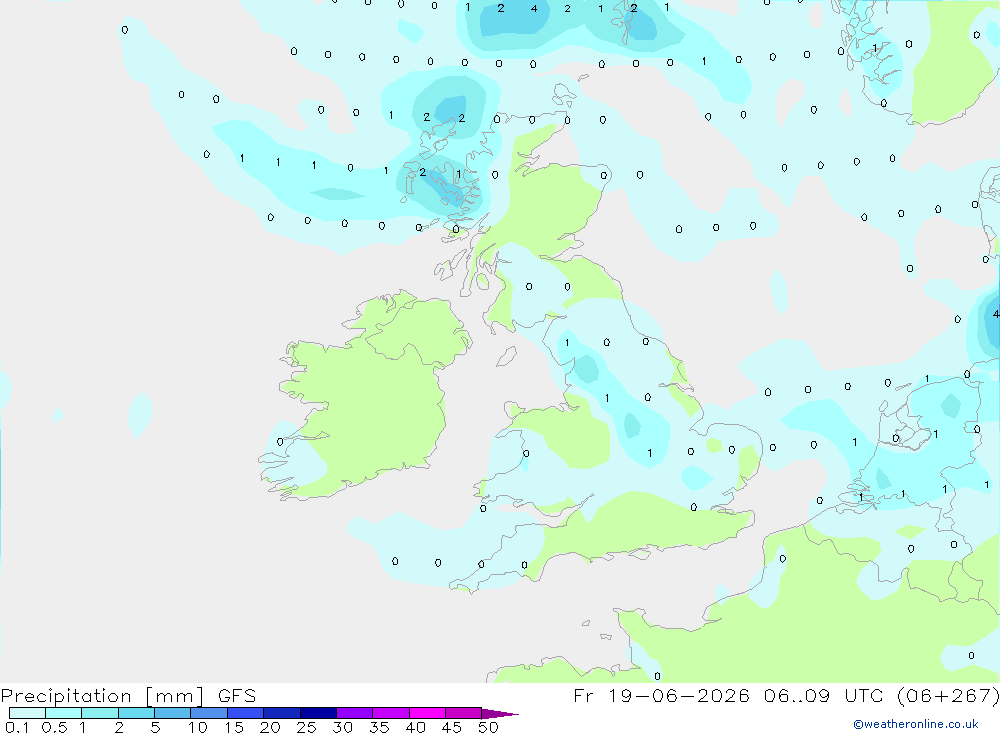The width and height of the screenshot is (1000, 733).
Task: Pick the 10–15 mm legend color swatch
Action: point(209,713)
